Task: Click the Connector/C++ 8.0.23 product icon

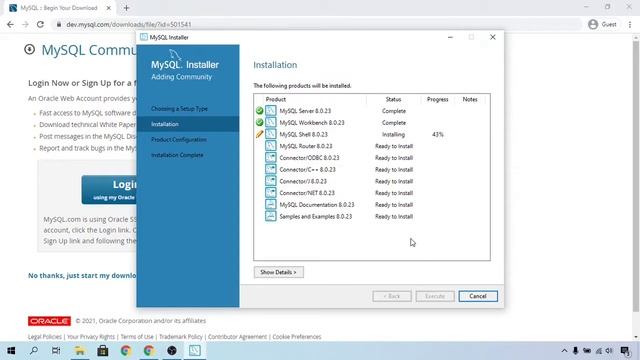Action: pos(271,169)
